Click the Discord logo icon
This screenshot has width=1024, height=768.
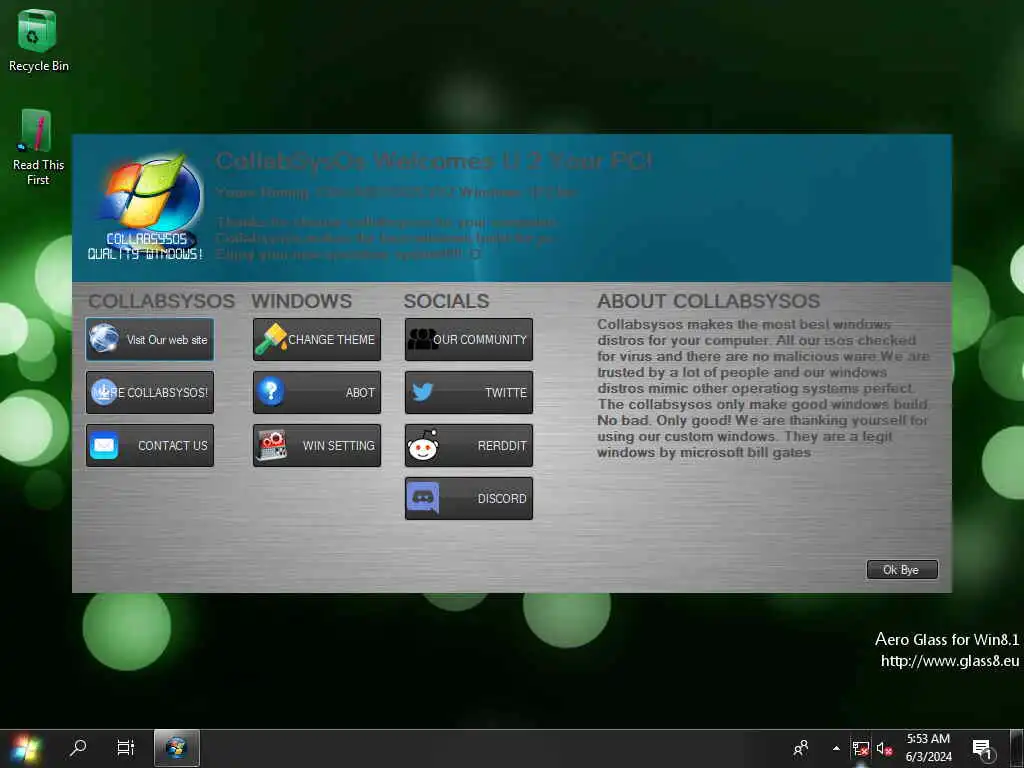click(x=423, y=498)
